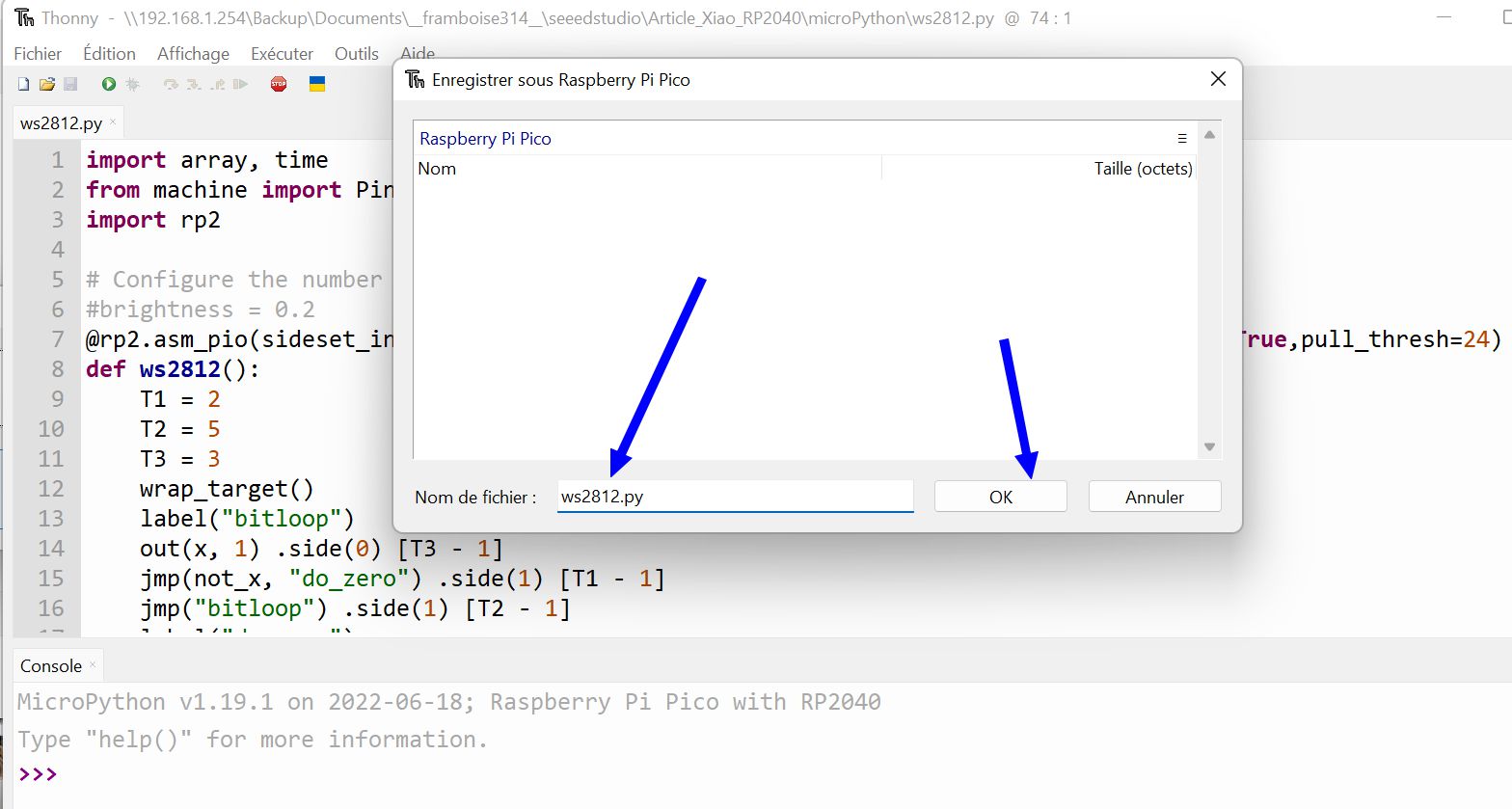This screenshot has height=809, width=1512.
Task: Click code line 'T2 = 5'
Action: coord(180,429)
